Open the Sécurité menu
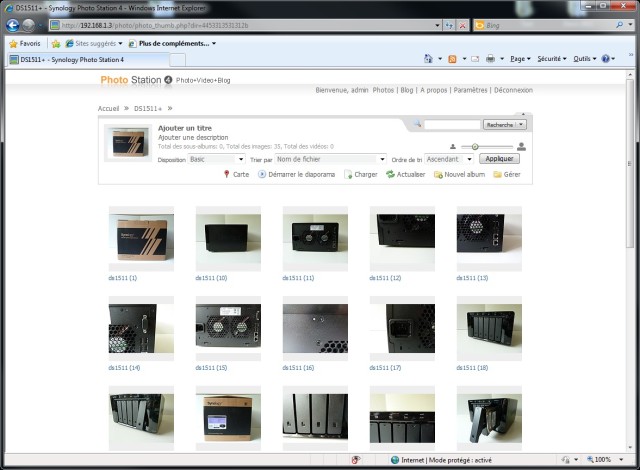 [x=552, y=59]
